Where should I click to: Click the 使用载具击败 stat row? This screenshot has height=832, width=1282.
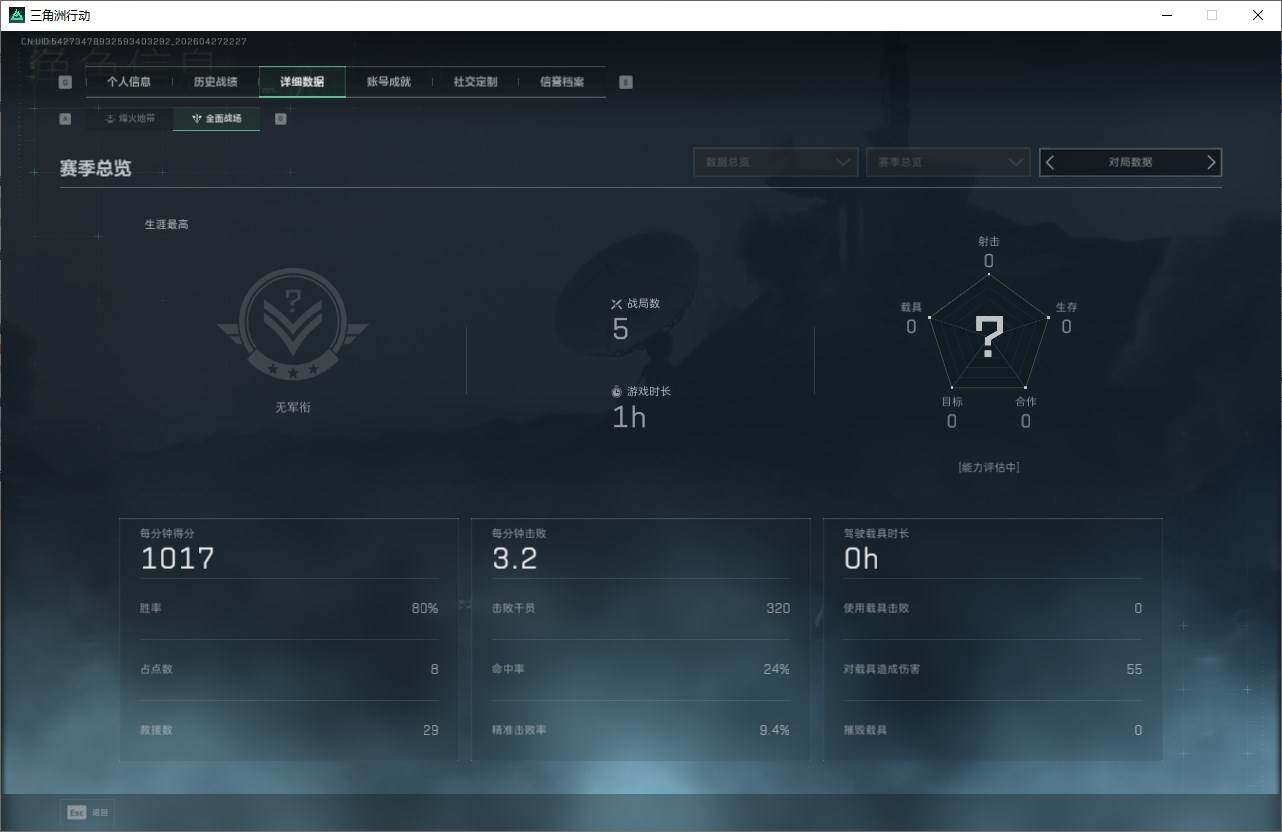click(993, 608)
